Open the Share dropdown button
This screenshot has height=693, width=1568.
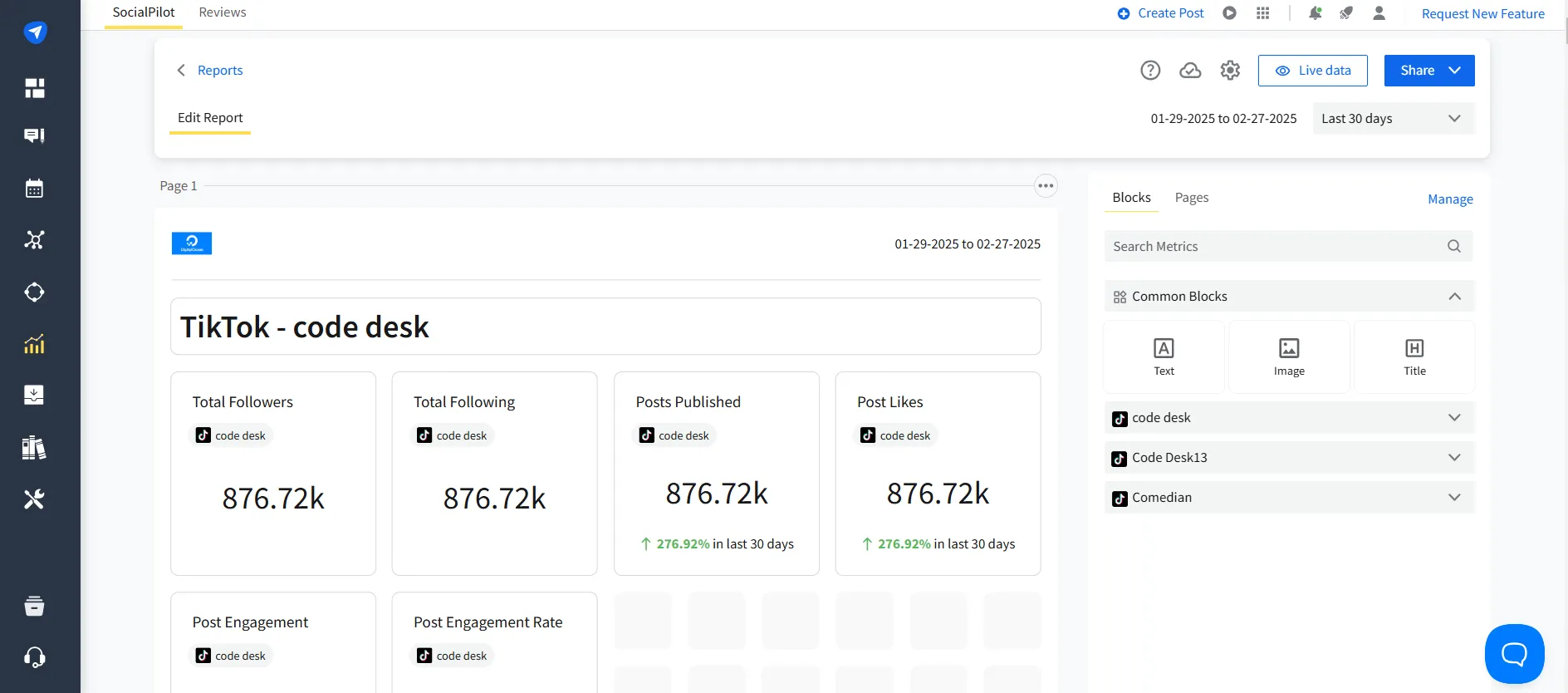[x=1429, y=71]
